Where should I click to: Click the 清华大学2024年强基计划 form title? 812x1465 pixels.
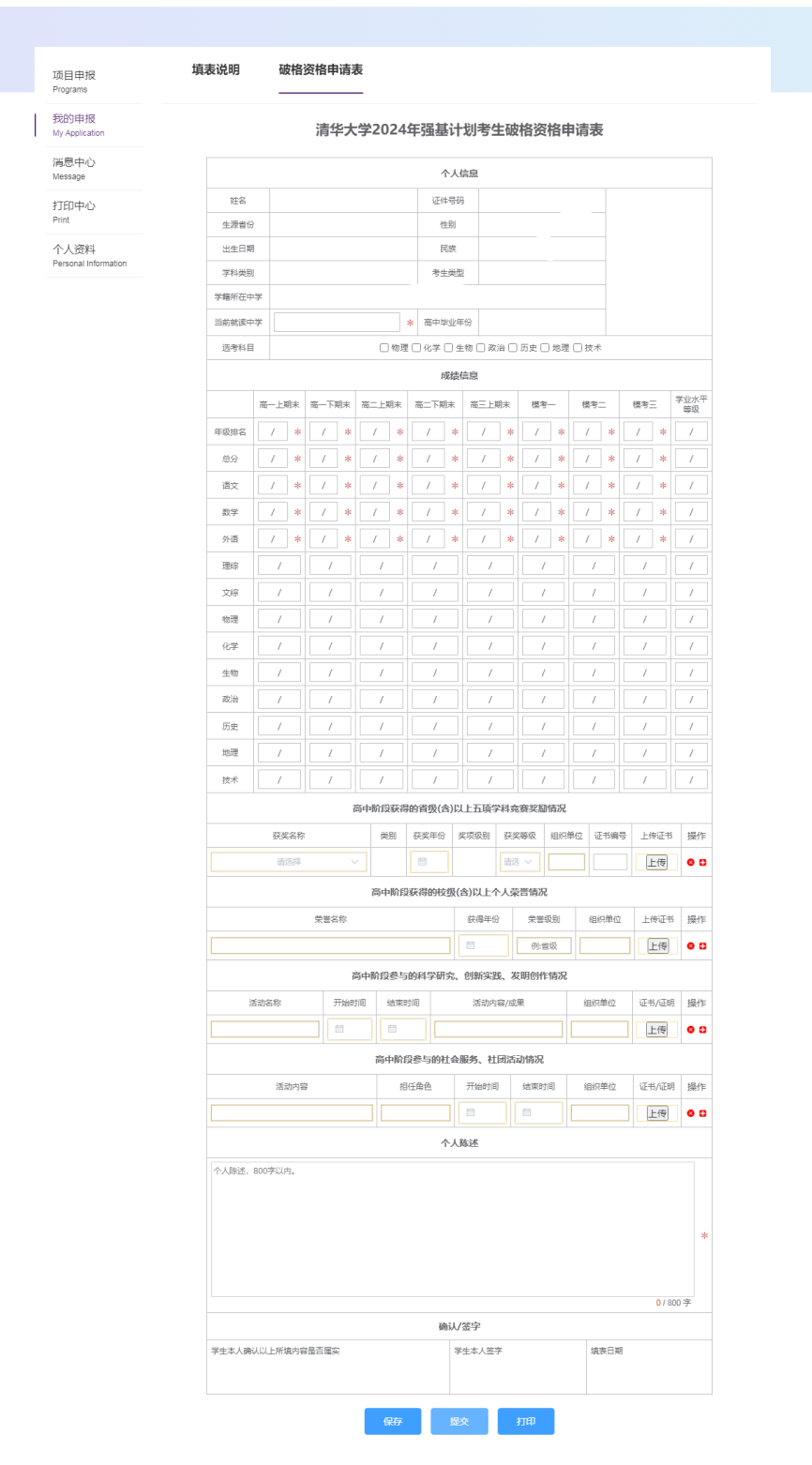(x=459, y=130)
